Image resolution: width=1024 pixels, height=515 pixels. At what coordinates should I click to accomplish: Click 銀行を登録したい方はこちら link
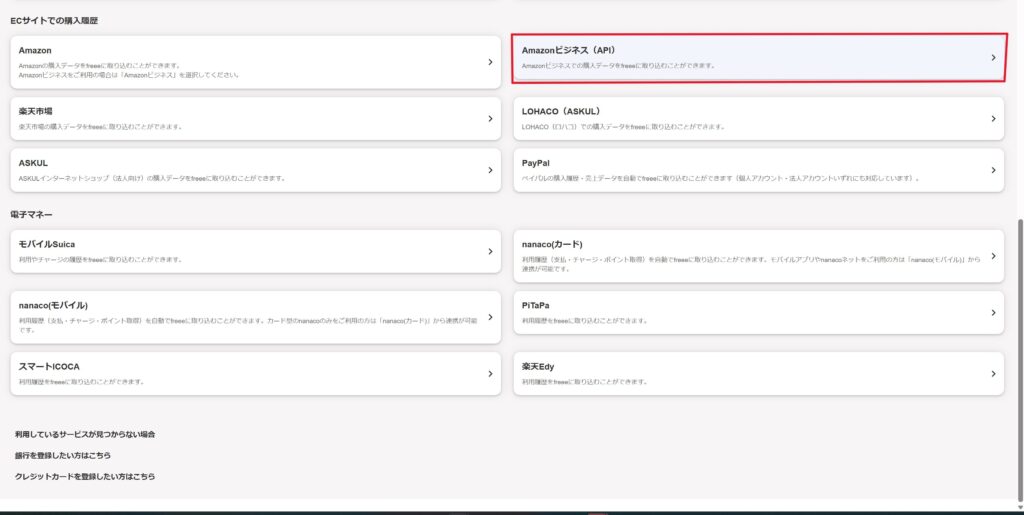tap(63, 456)
